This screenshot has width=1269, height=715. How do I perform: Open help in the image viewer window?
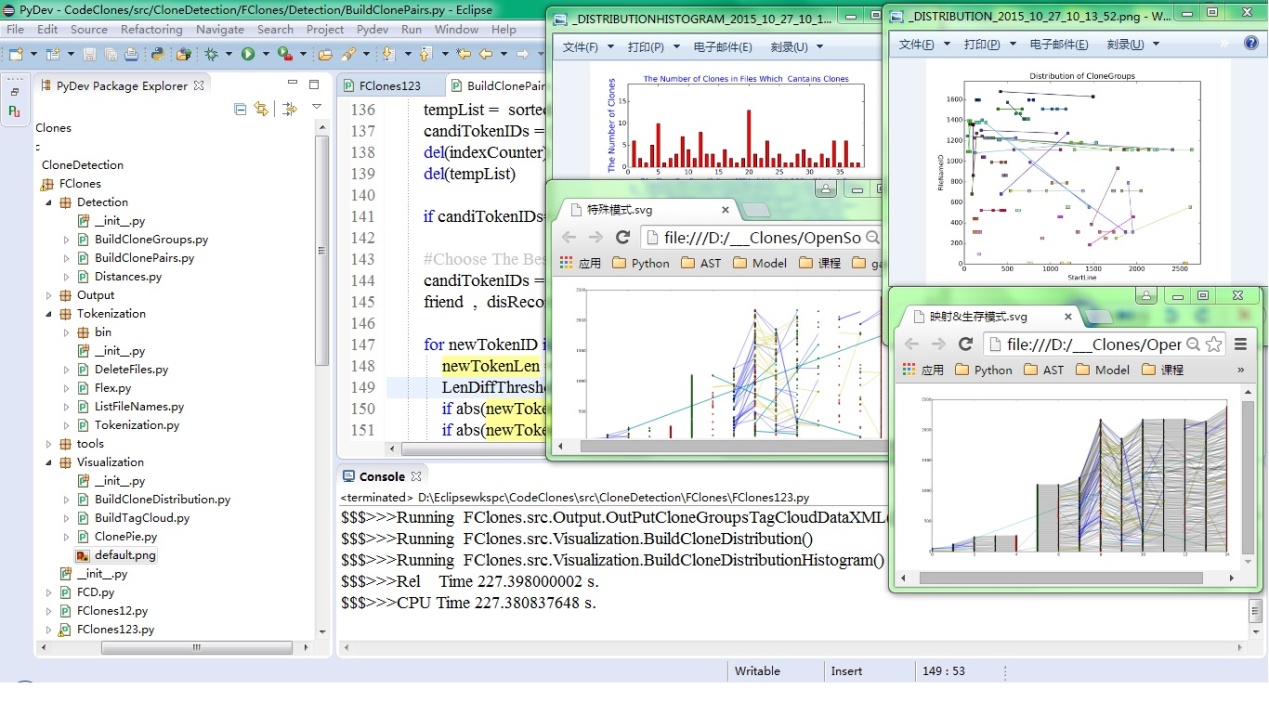[1251, 44]
